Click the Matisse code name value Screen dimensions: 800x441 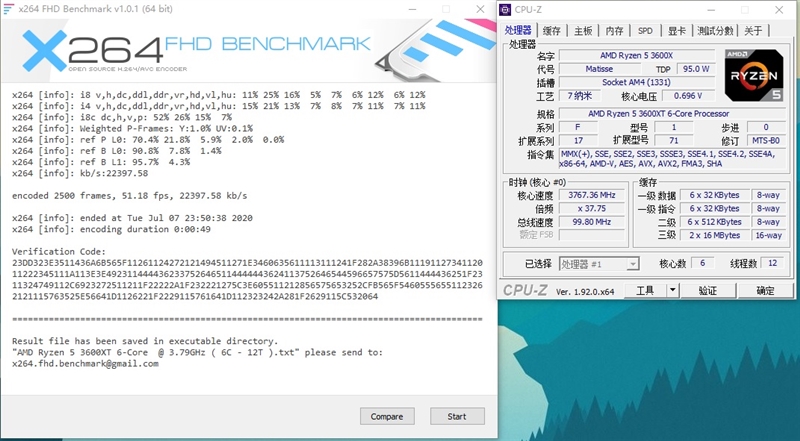[x=599, y=69]
